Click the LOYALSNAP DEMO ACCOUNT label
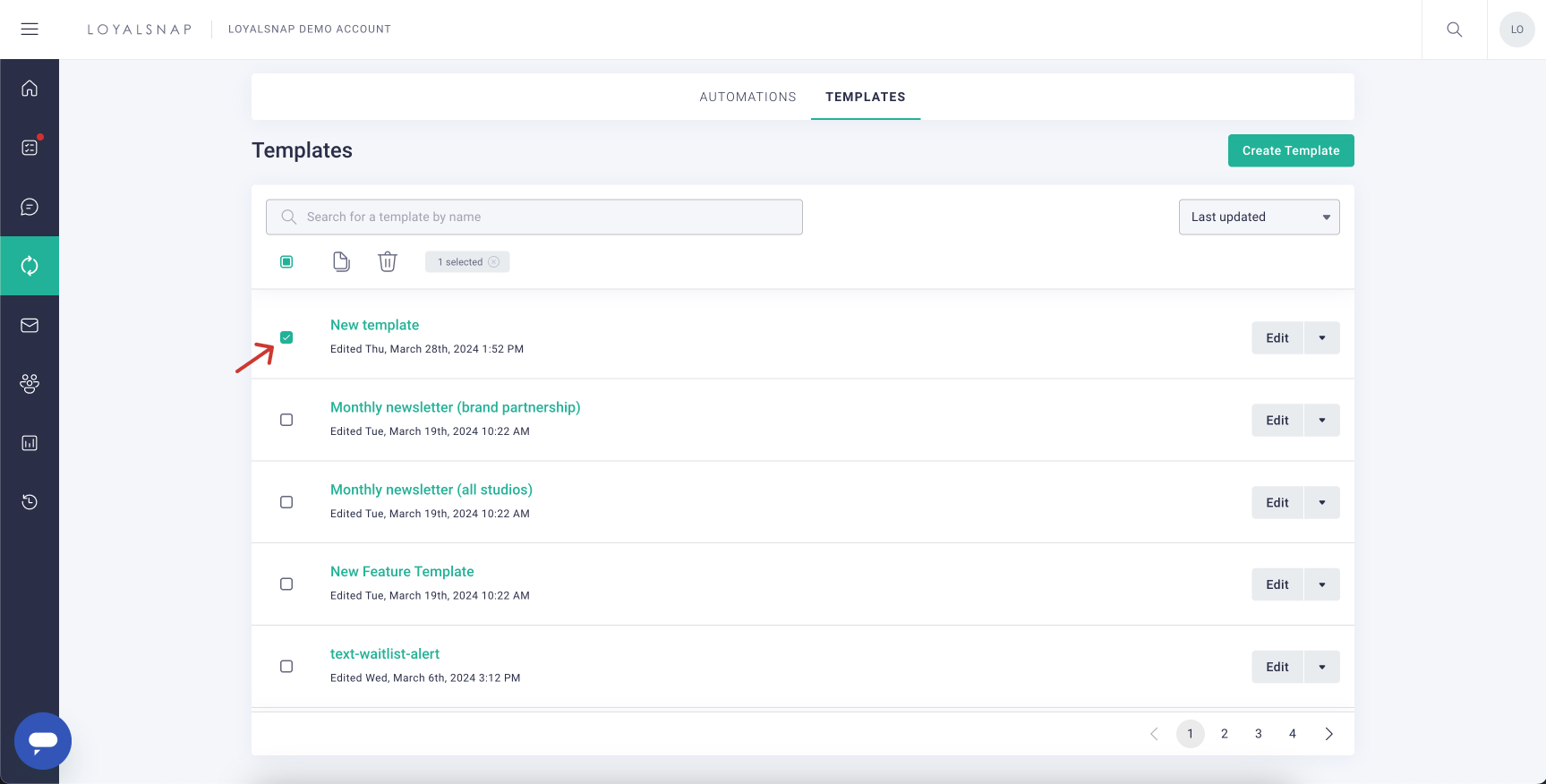This screenshot has height=784, width=1546. pyautogui.click(x=310, y=30)
